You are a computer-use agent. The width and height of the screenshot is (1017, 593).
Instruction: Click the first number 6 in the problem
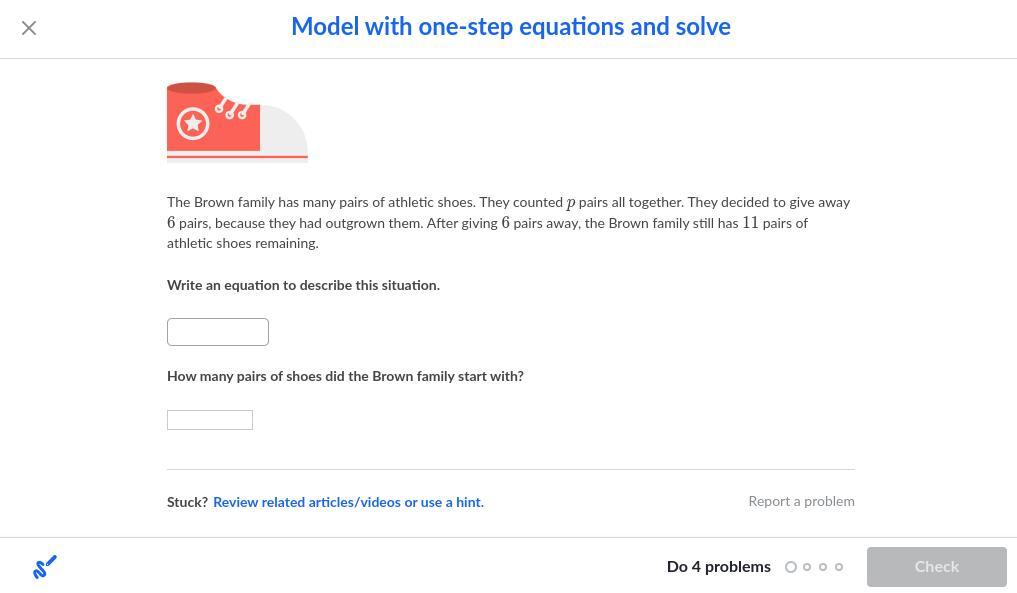[171, 223]
